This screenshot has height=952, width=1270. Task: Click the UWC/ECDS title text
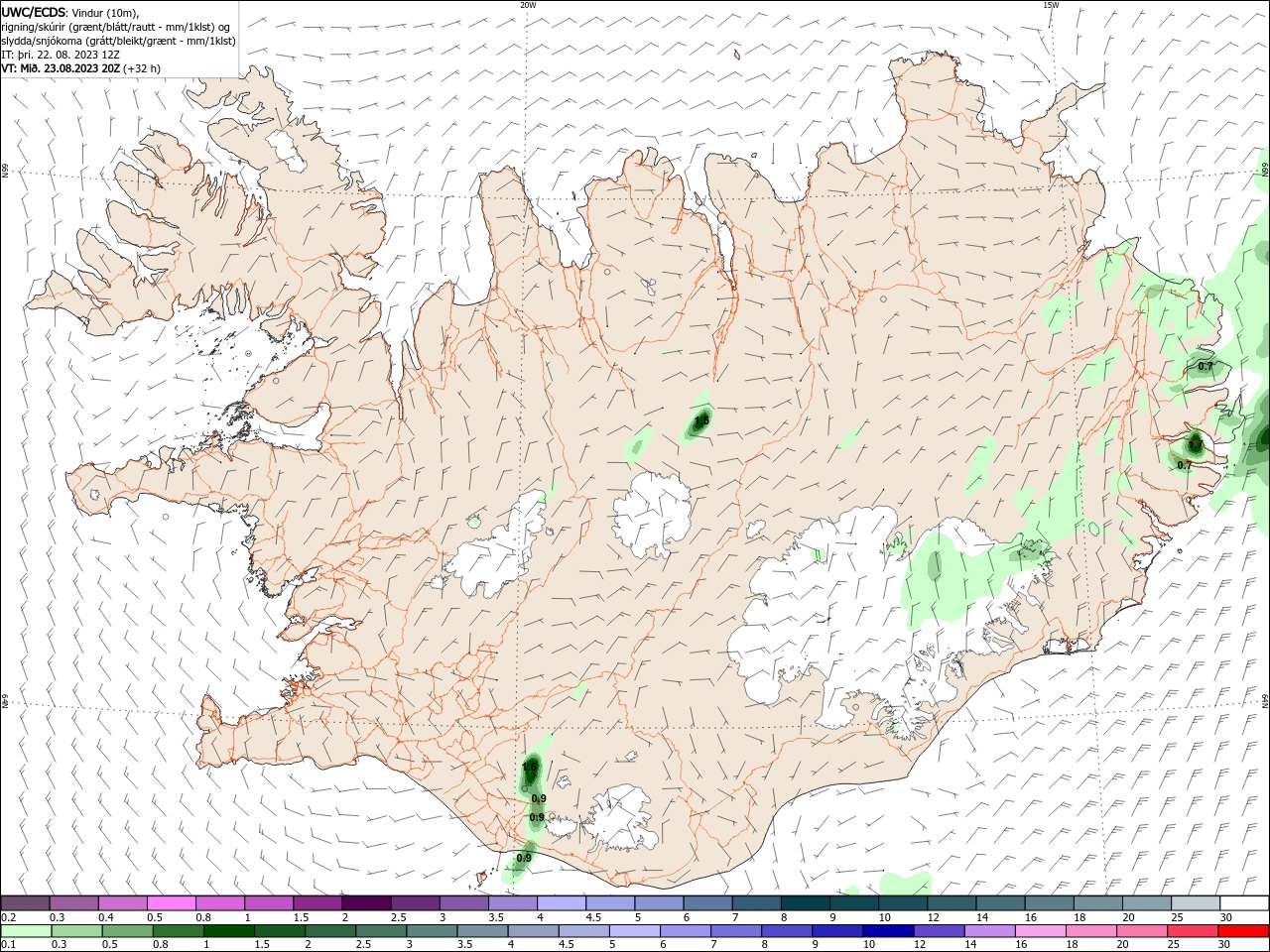(x=33, y=12)
